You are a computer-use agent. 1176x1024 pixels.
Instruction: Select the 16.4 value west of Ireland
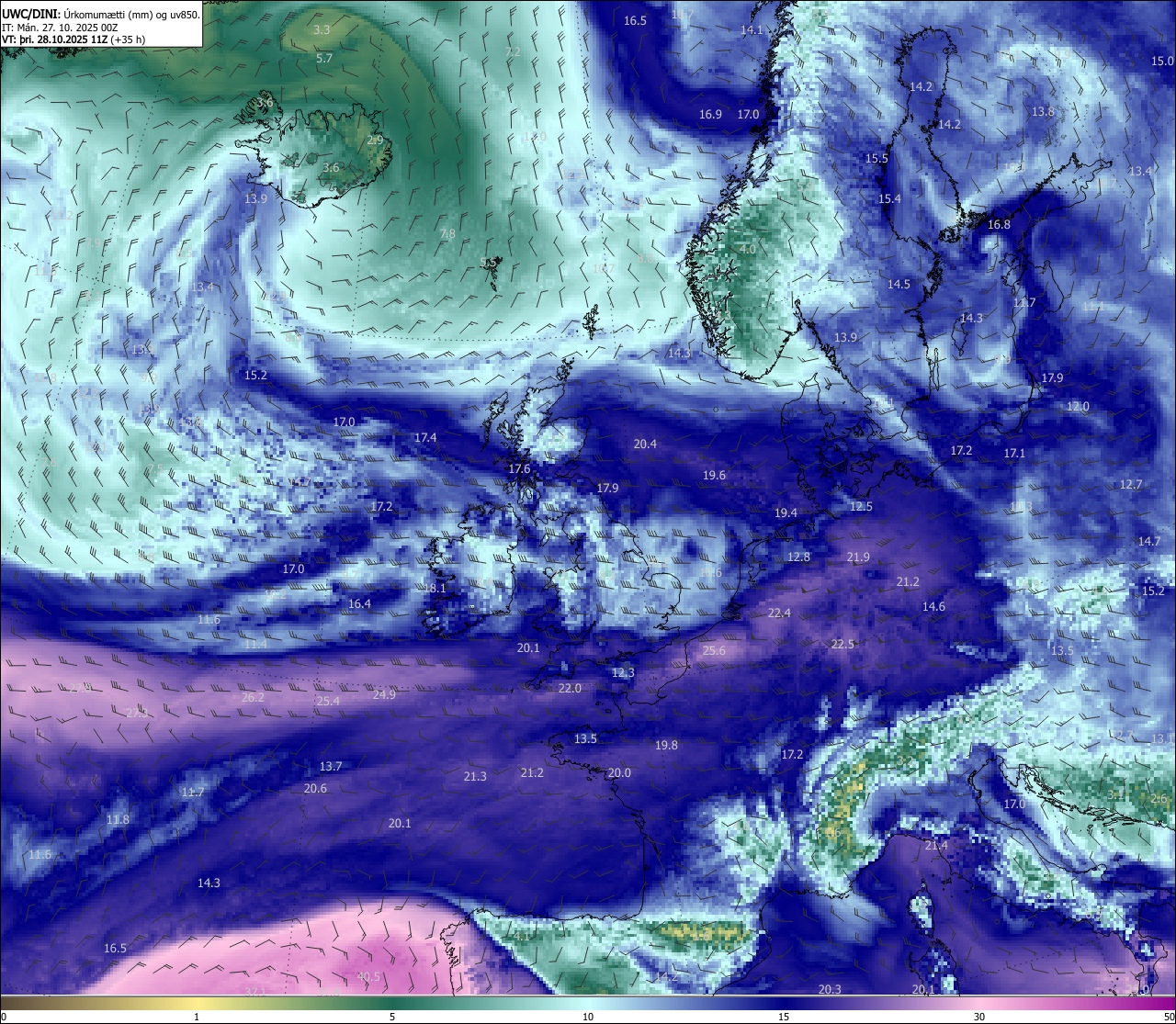coord(359,604)
